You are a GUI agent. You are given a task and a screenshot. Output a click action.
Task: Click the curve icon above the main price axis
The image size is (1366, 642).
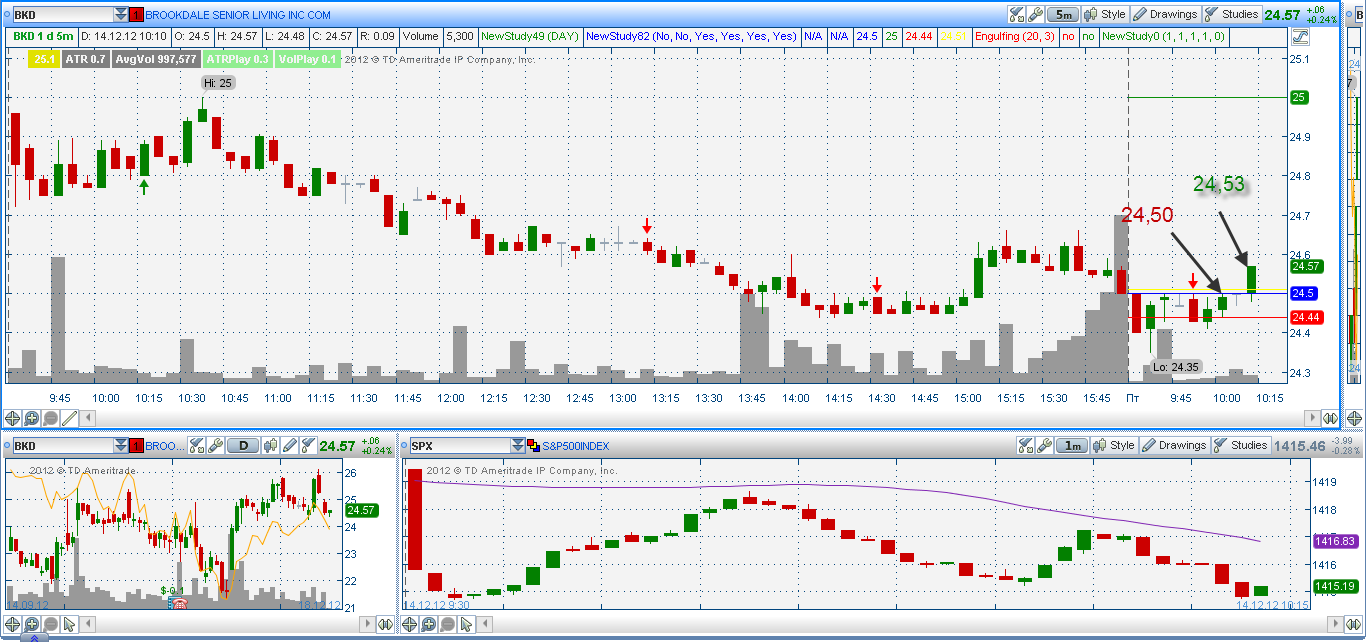pos(1300,37)
